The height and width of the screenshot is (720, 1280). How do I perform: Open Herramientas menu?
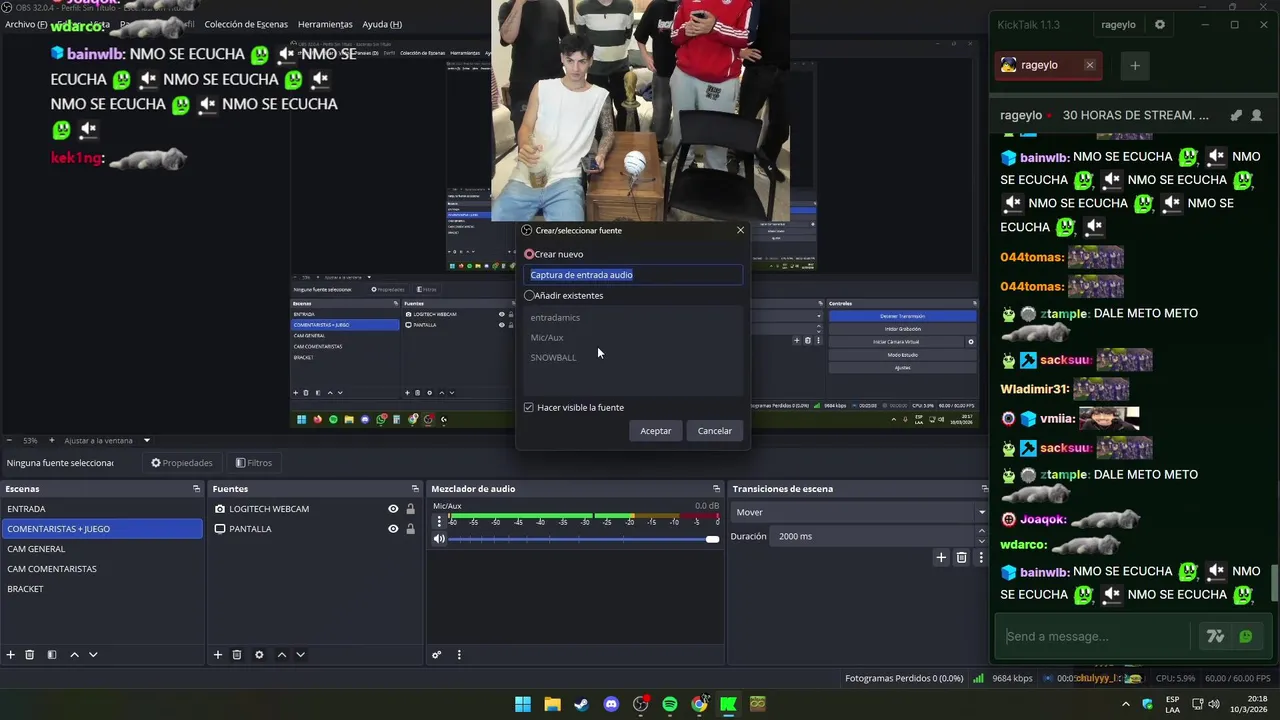coord(325,24)
